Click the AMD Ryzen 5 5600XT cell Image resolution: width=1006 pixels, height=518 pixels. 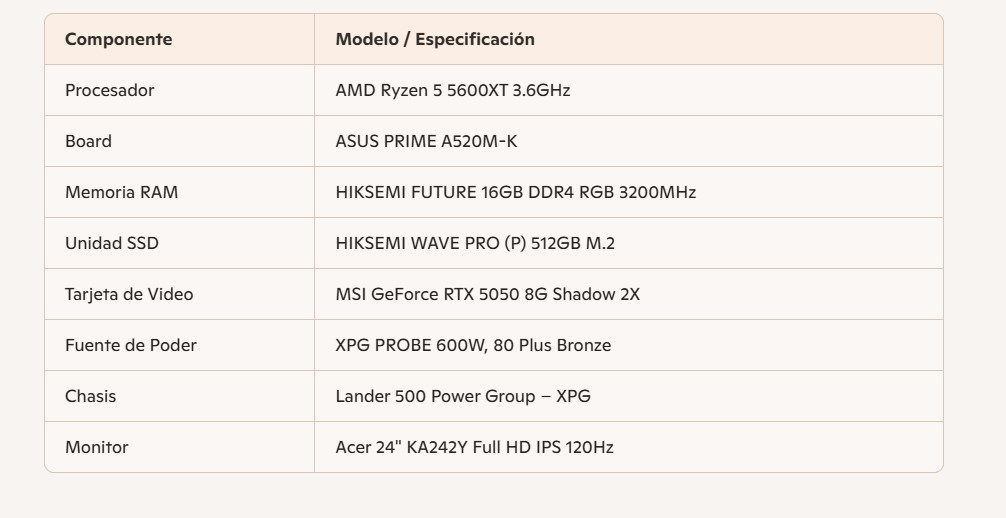click(453, 91)
